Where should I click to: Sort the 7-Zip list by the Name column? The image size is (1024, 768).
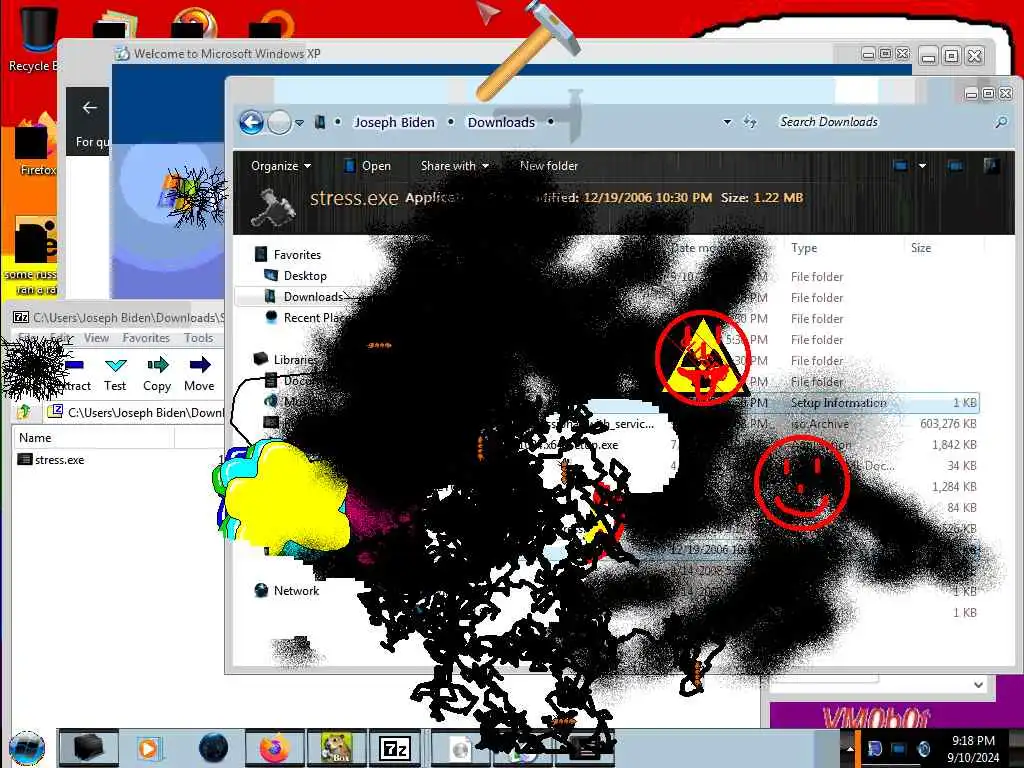point(93,438)
